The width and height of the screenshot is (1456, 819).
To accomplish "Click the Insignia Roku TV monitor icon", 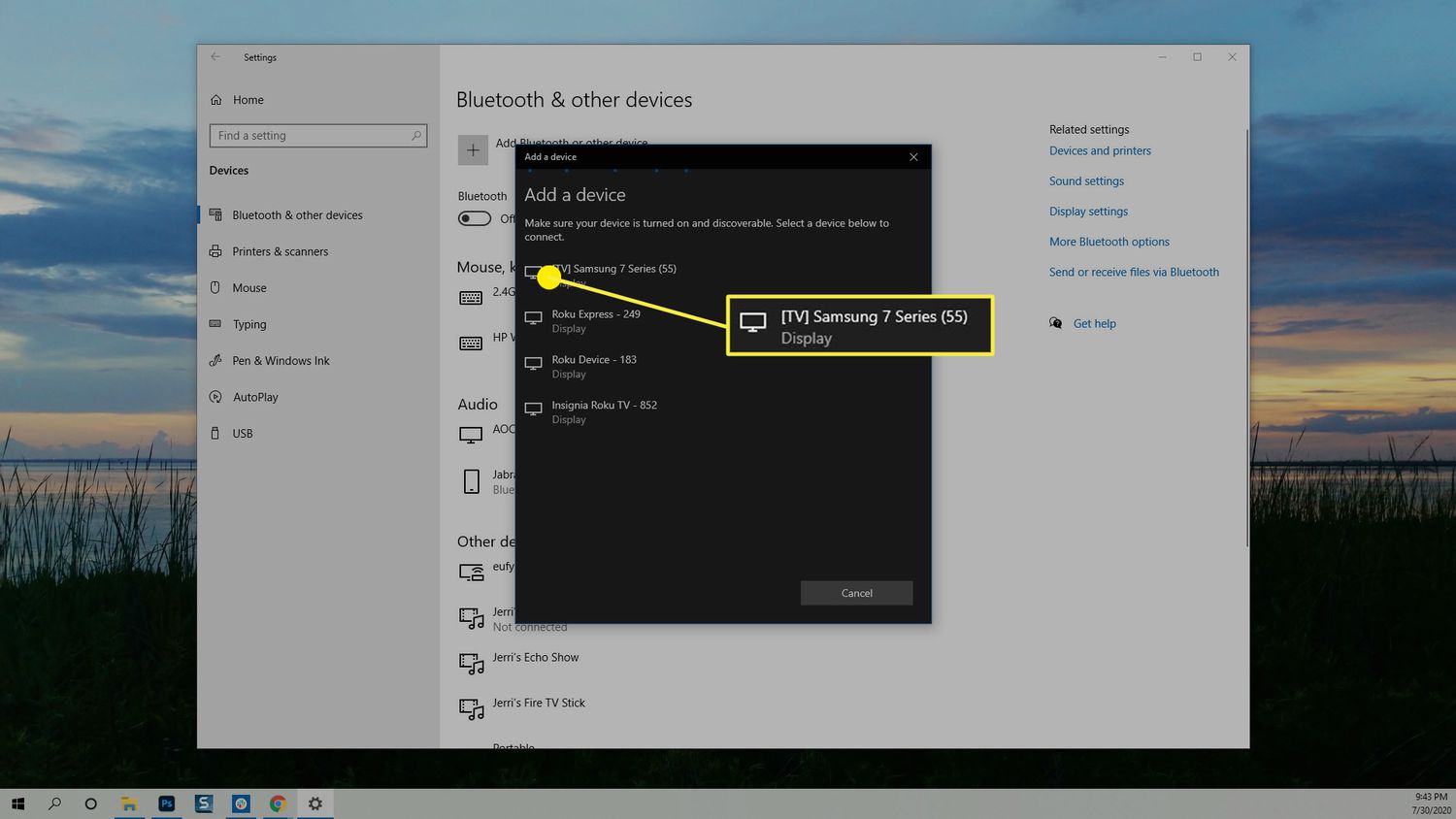I will pos(533,409).
